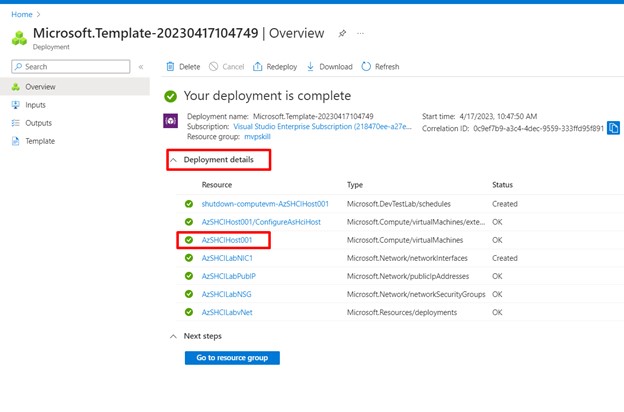Click the Template document icon
Image resolution: width=624 pixels, height=412 pixels.
coord(16,141)
